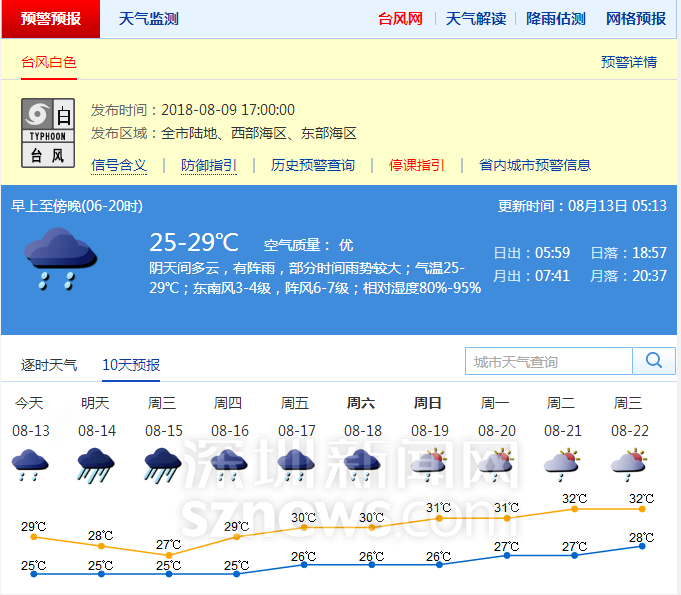Select the 台风白色 warning tab

pos(49,62)
